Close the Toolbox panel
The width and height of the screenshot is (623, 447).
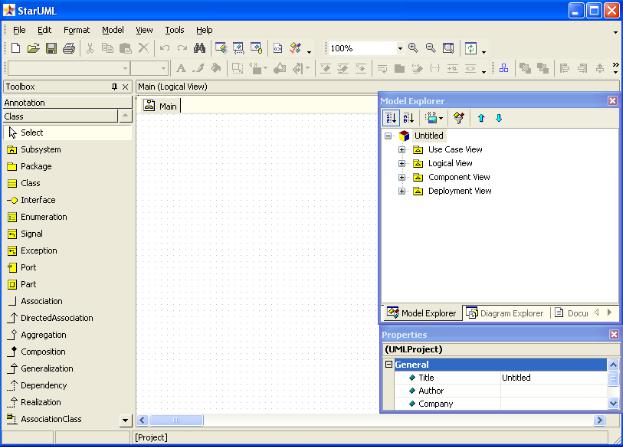(x=126, y=86)
